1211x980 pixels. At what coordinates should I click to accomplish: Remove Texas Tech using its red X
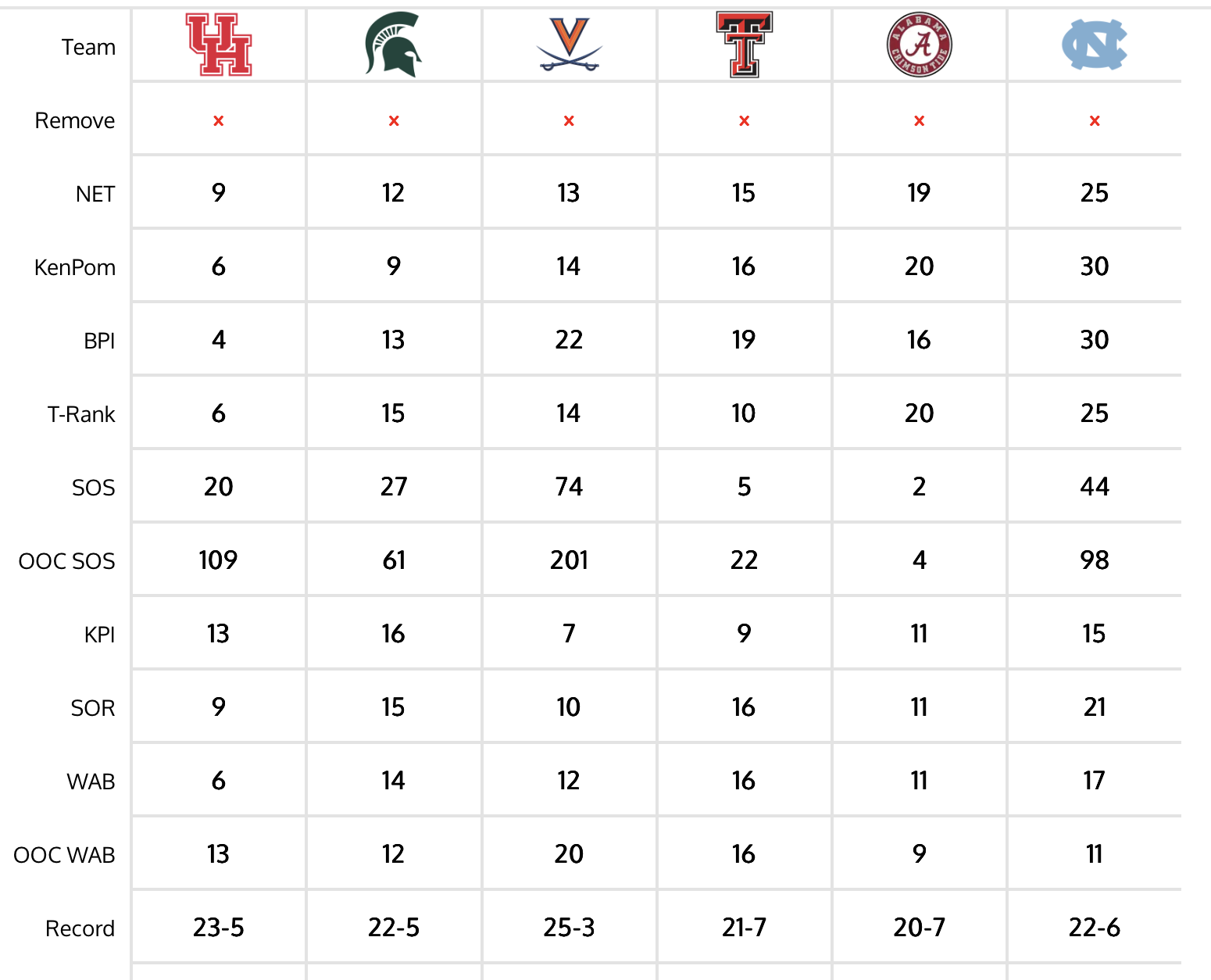click(x=744, y=121)
